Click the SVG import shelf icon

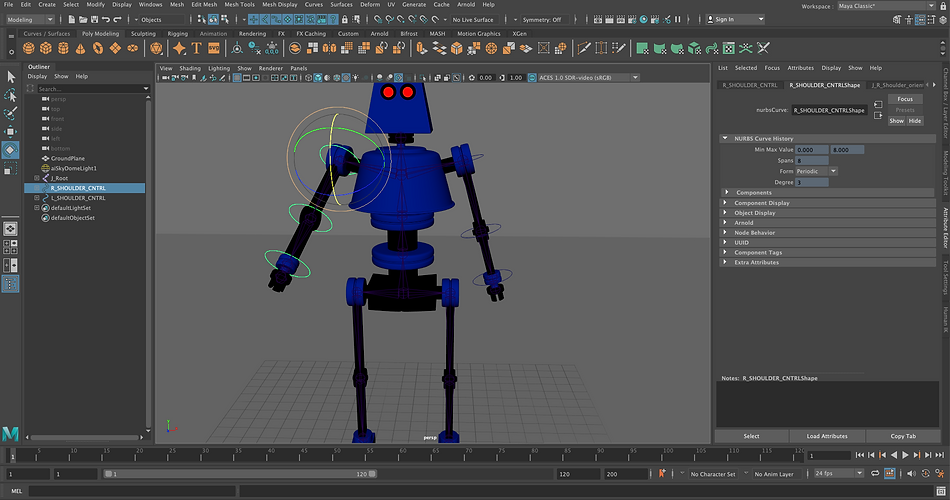click(214, 48)
